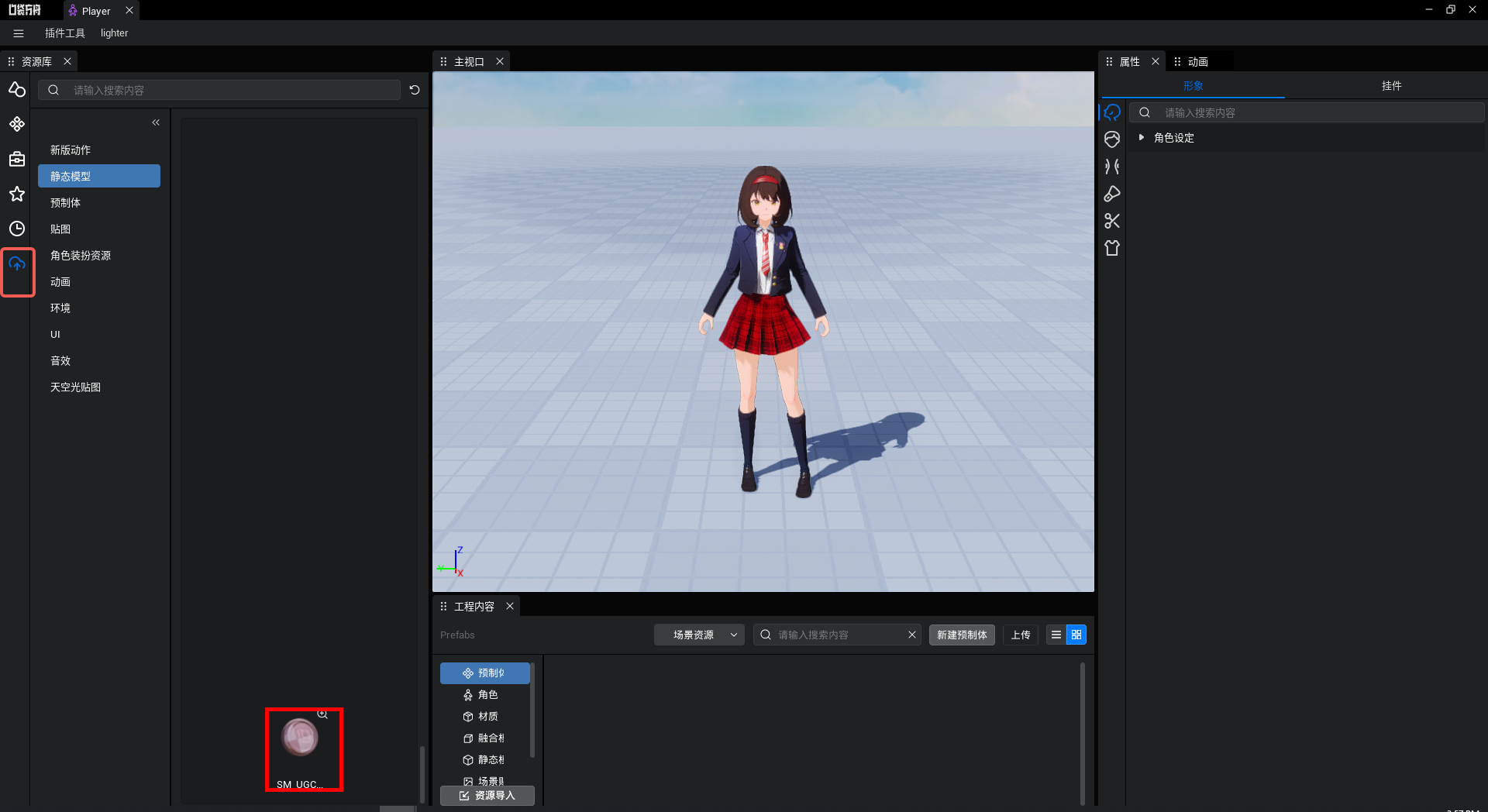The width and height of the screenshot is (1488, 812).
Task: Open the shapes category icon in resource sidebar
Action: point(17,90)
